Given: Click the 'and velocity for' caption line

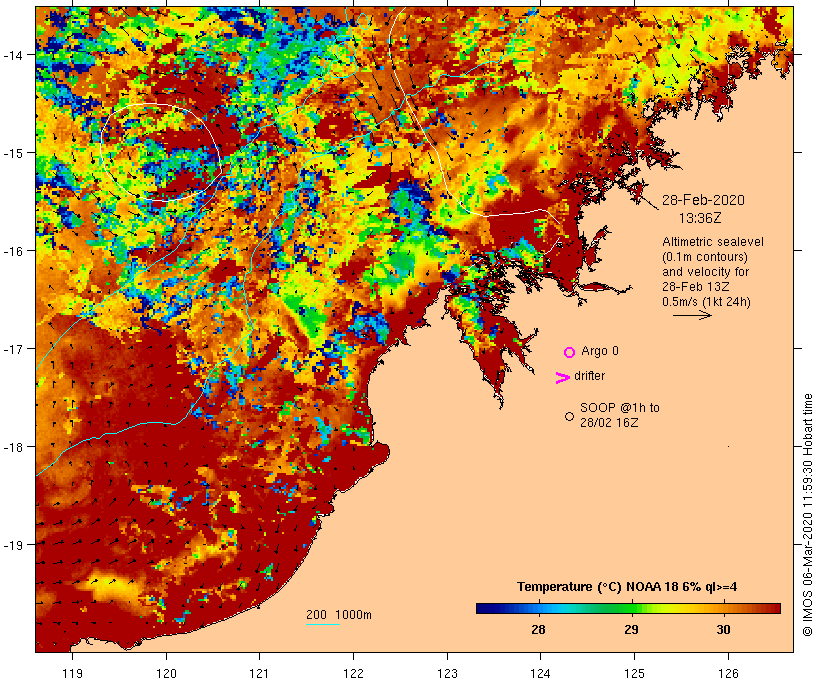Looking at the screenshot, I should 705,271.
